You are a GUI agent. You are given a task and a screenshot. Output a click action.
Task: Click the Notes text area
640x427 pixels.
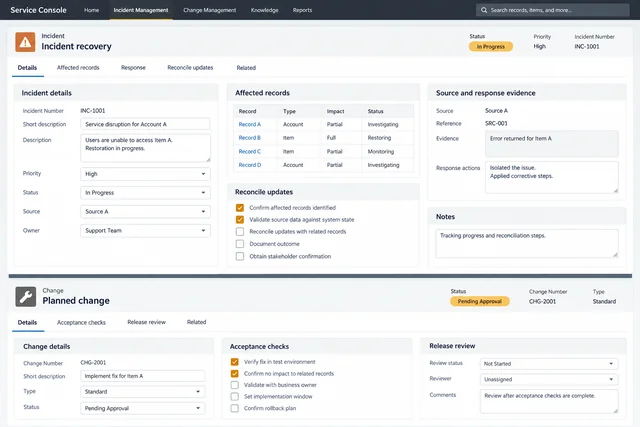click(527, 243)
